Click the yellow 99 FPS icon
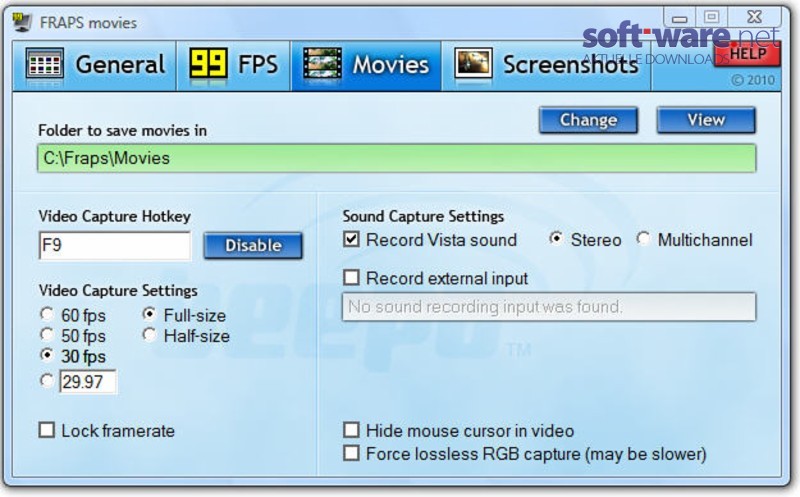Image resolution: width=800 pixels, height=497 pixels. point(208,64)
